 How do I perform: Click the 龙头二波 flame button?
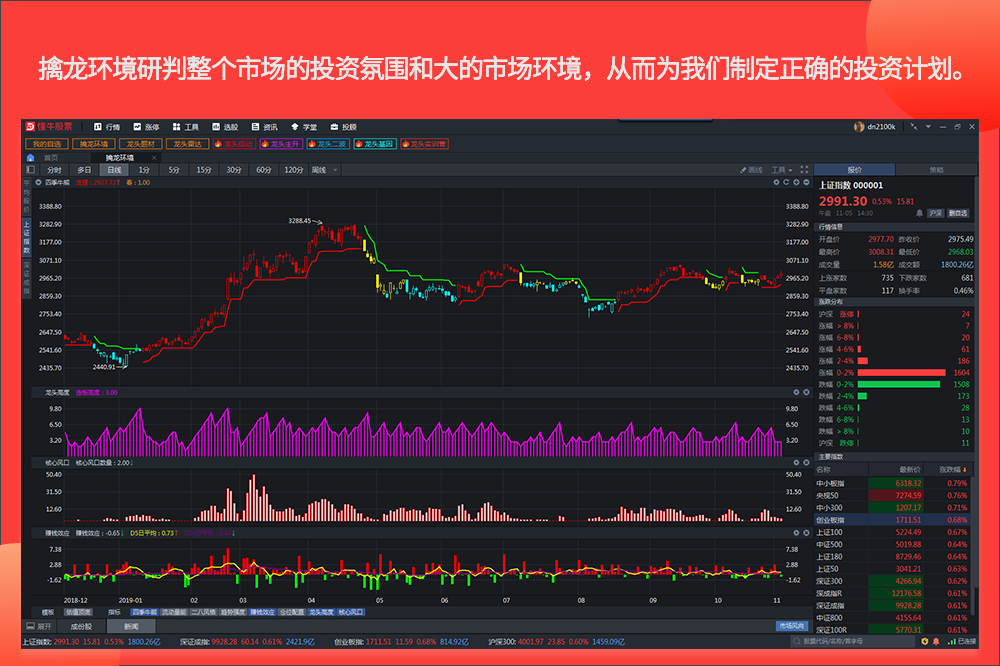tap(328, 144)
